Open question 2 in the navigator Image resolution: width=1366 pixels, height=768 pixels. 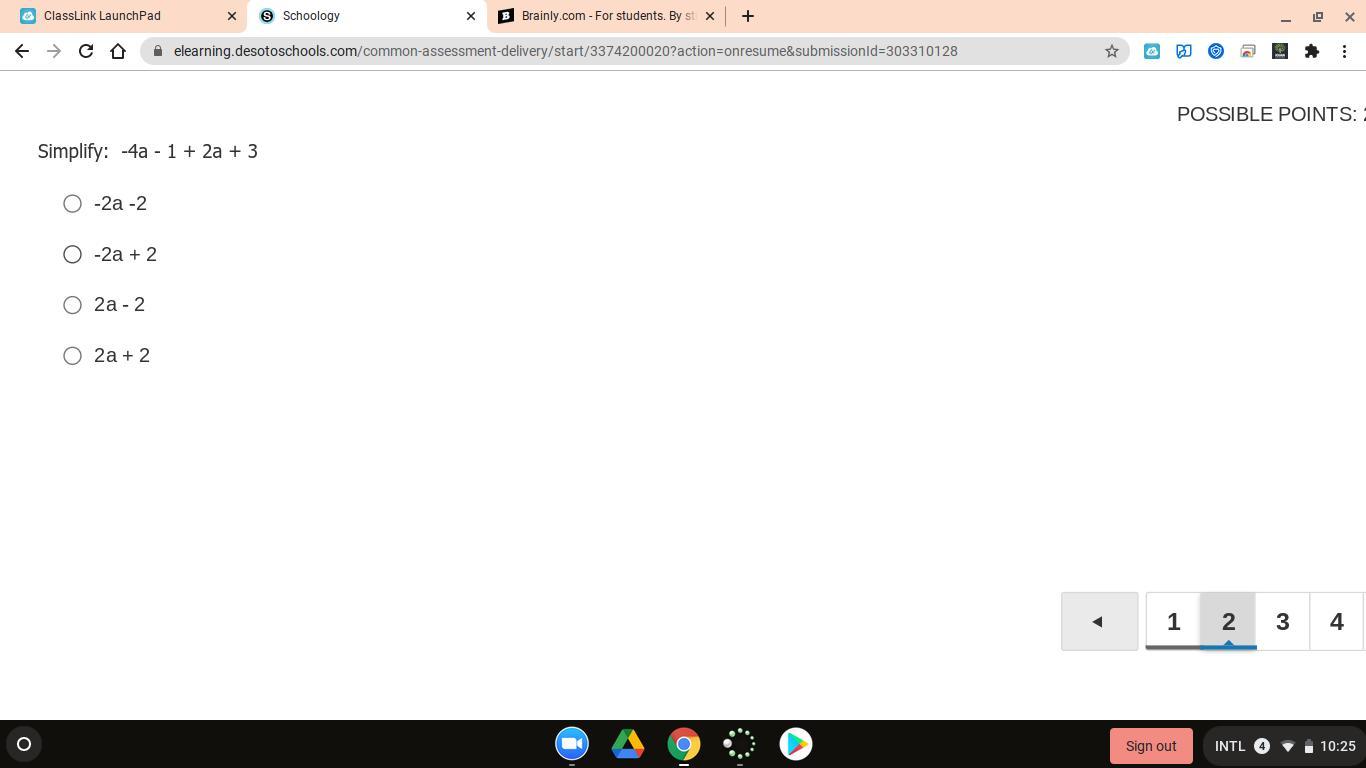click(x=1228, y=621)
